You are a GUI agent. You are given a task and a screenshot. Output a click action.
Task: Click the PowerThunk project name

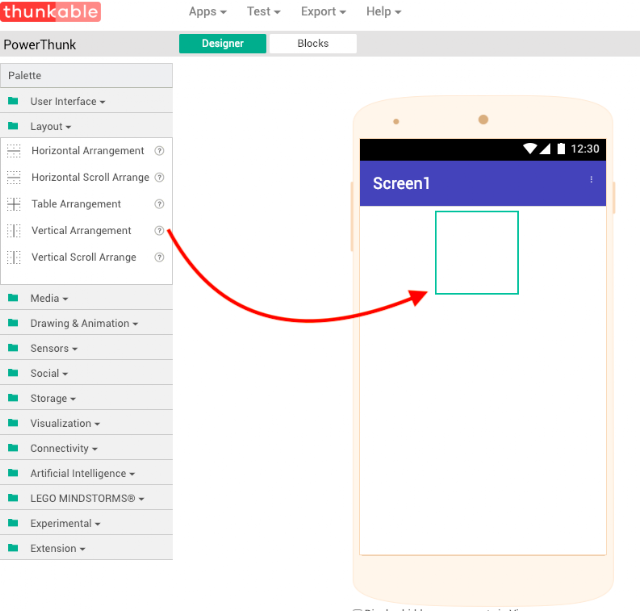(x=40, y=44)
